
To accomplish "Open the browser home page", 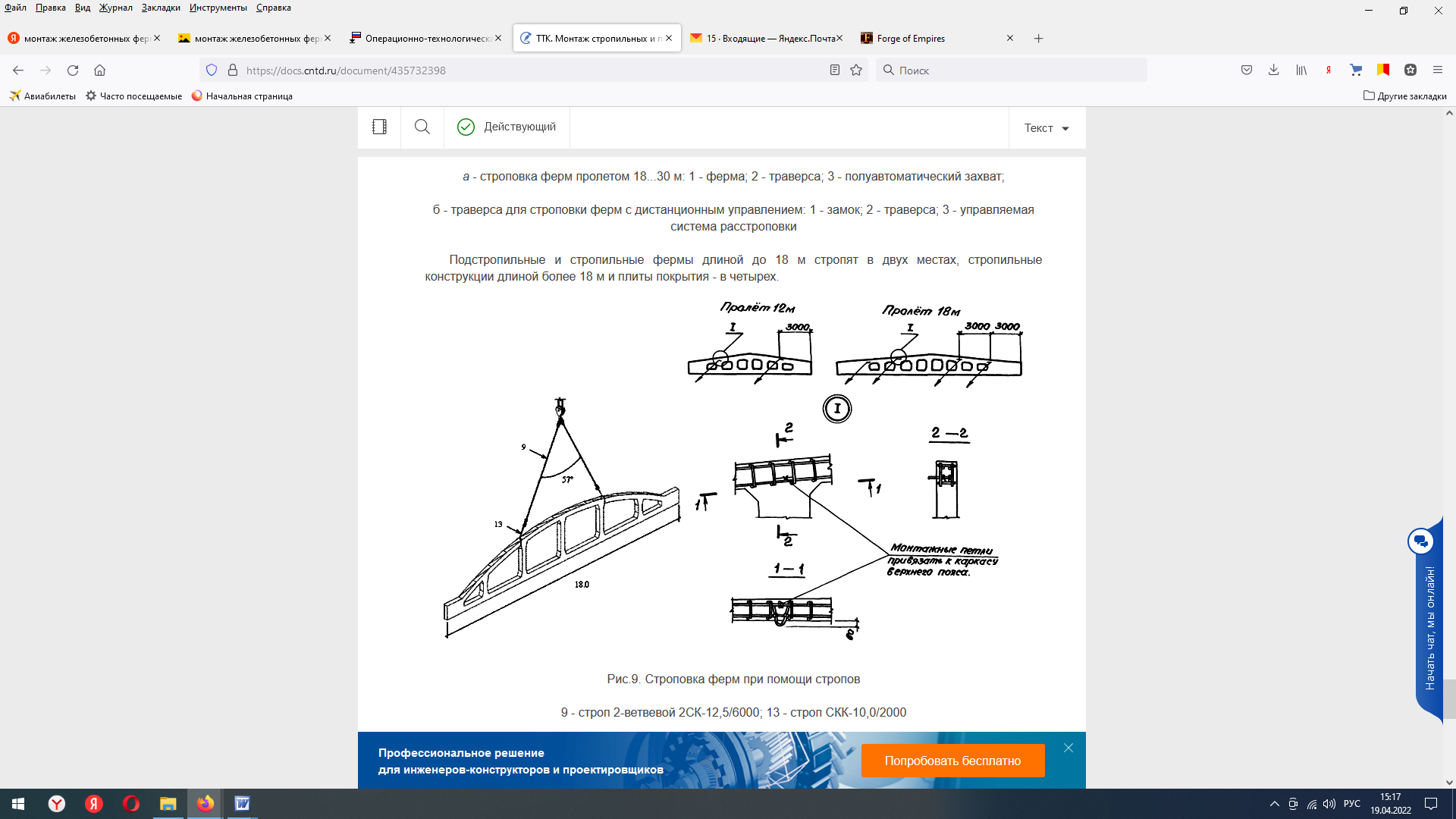I will [99, 70].
